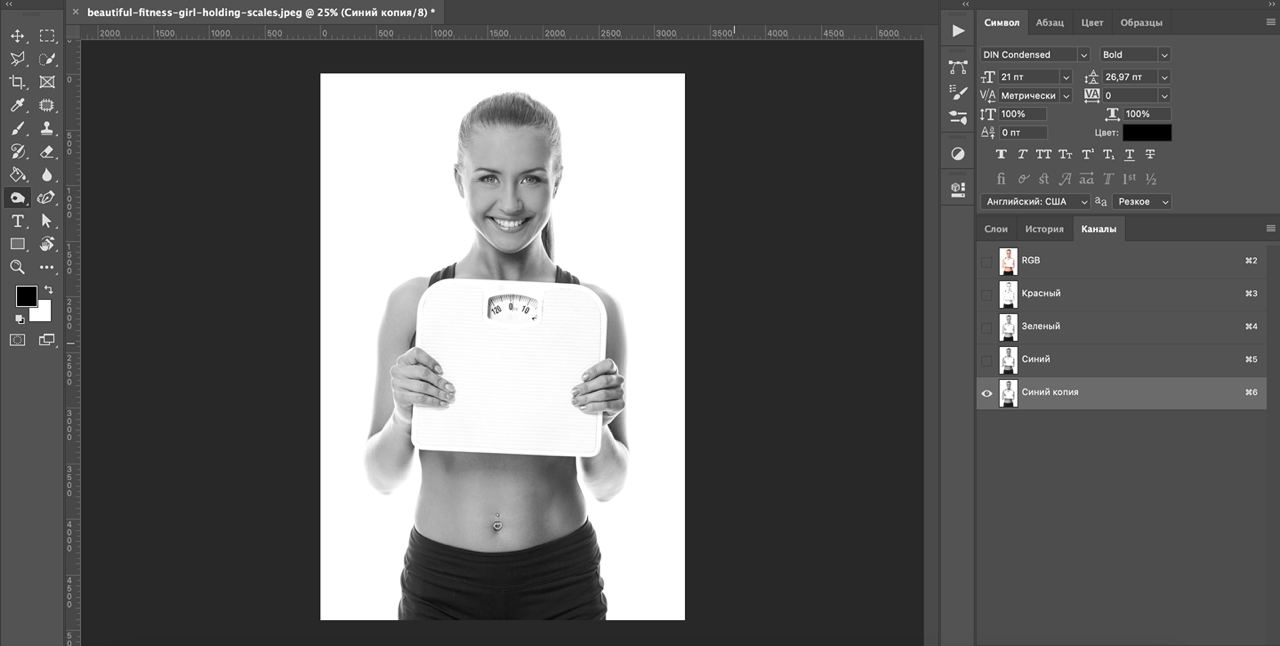Select the Eraser tool

[x=47, y=151]
